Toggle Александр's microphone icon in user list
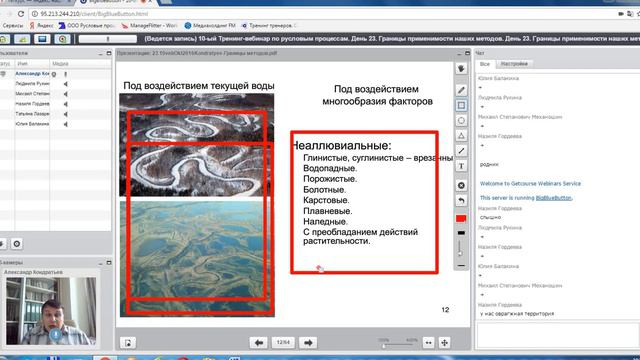 click(65, 74)
